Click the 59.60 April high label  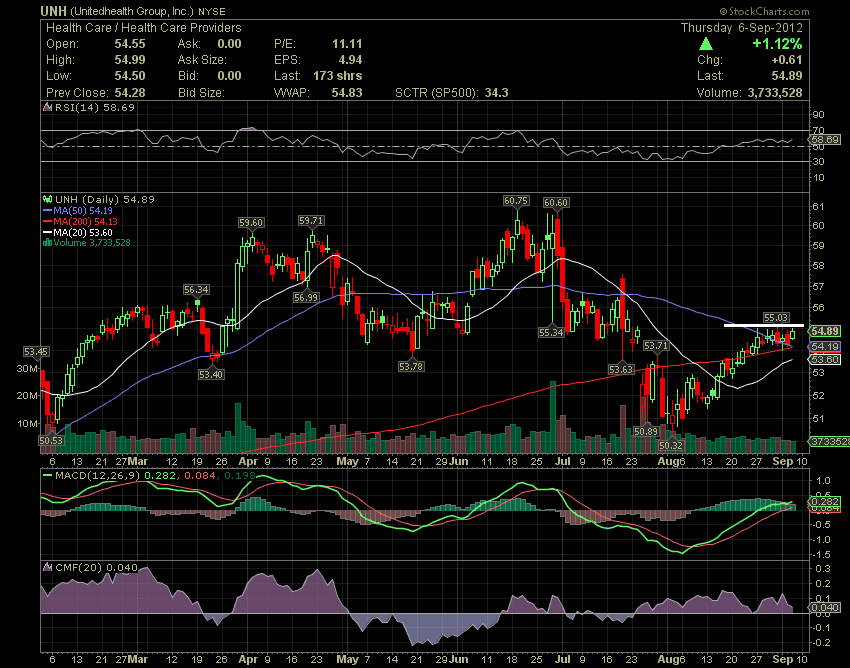[x=251, y=223]
